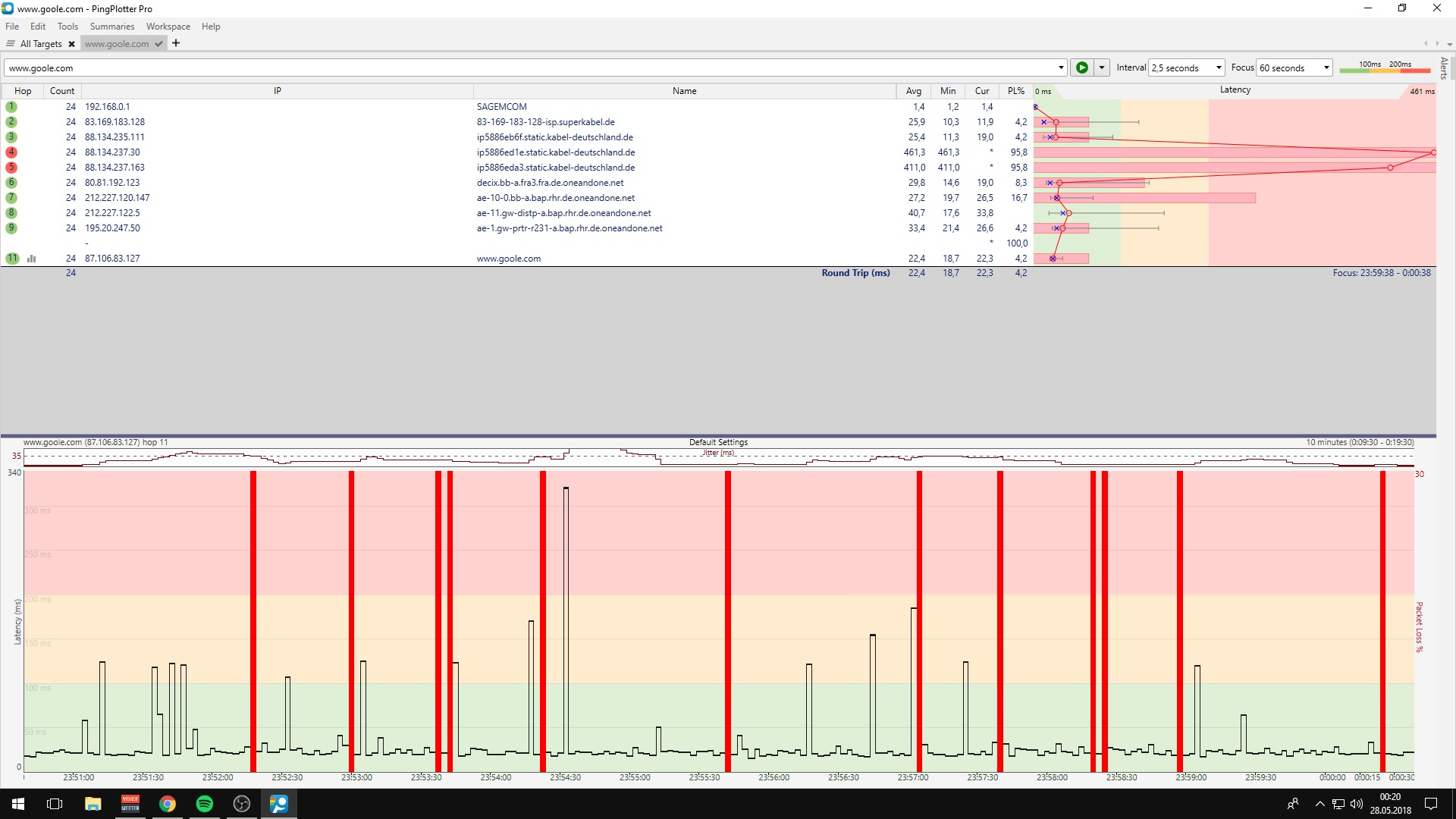The width and height of the screenshot is (1456, 819).
Task: Open the Tools menu
Action: 67,27
